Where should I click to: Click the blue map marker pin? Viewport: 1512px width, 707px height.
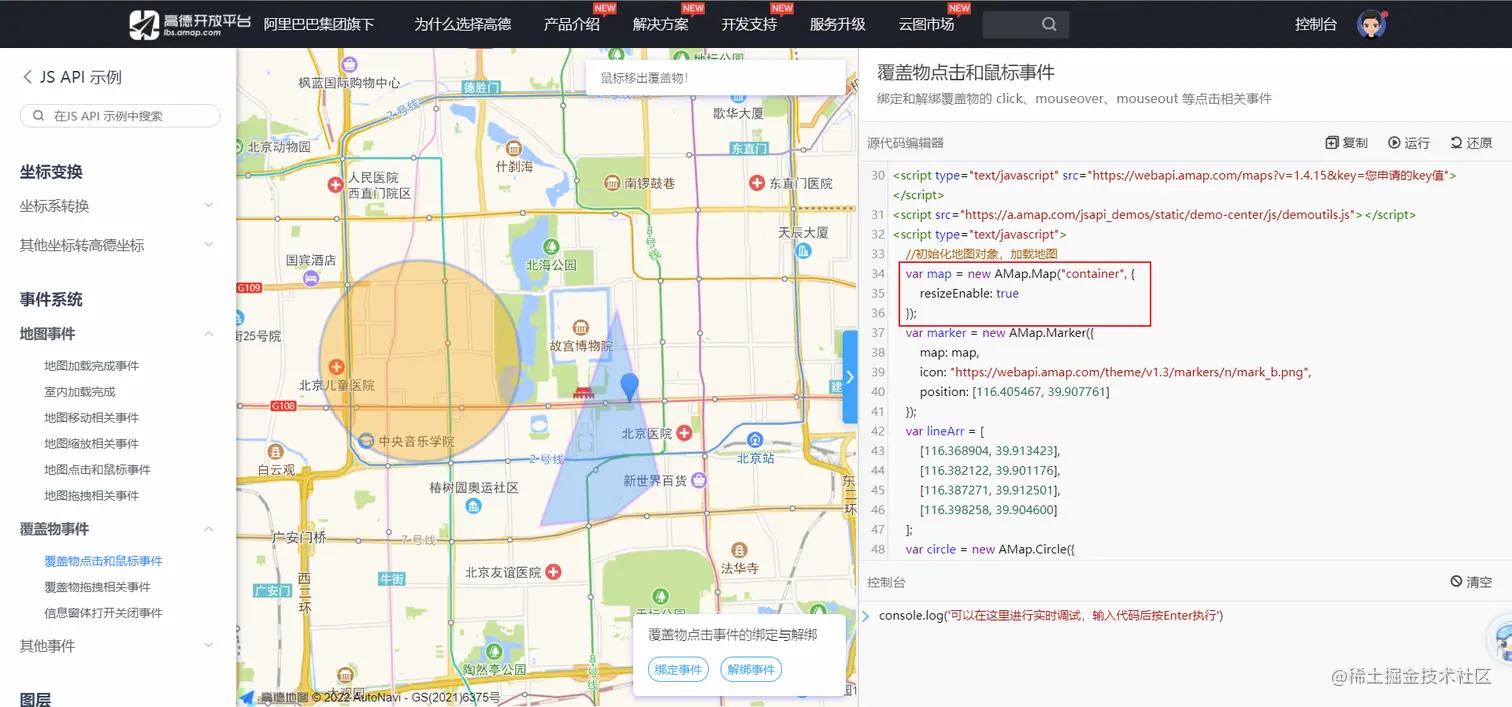coord(629,387)
